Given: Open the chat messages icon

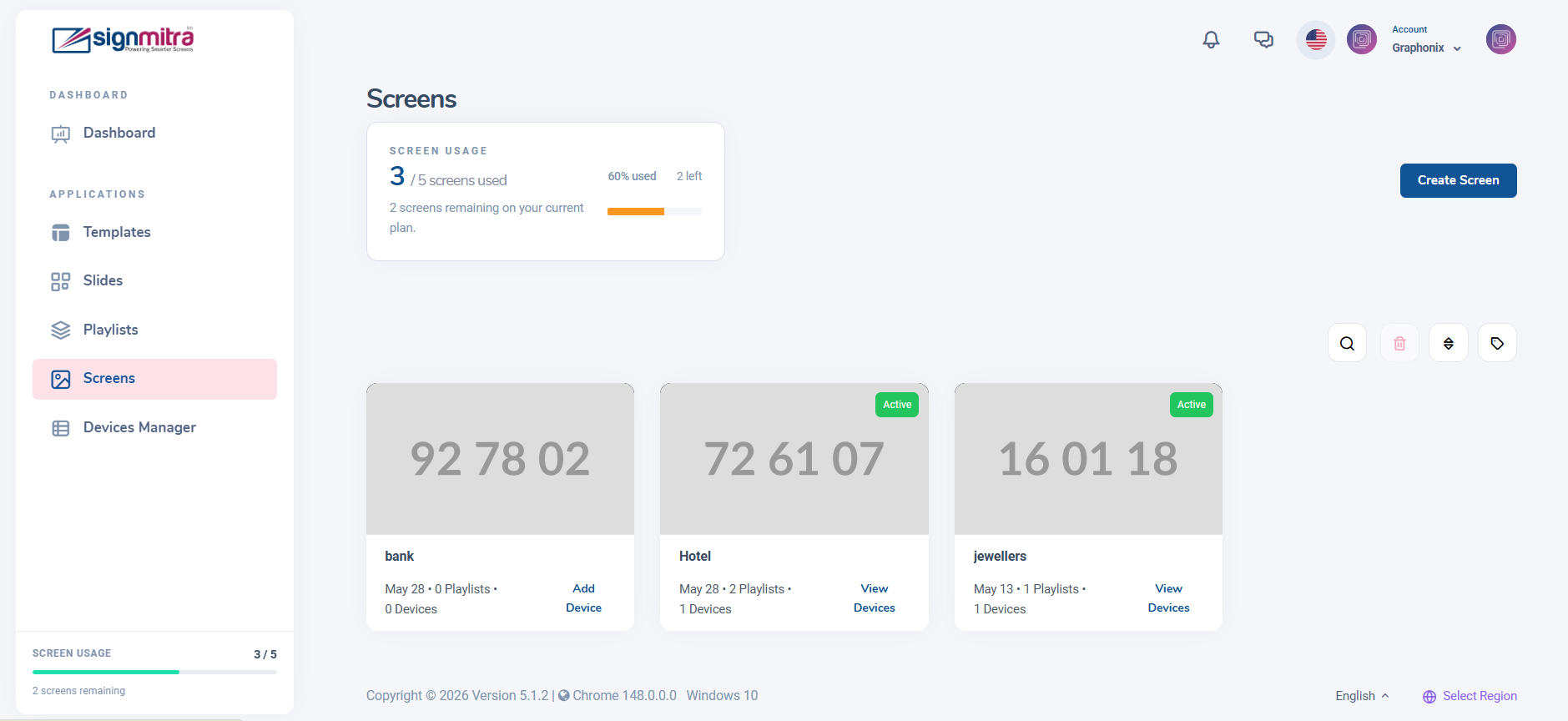Looking at the screenshot, I should coord(1263,39).
